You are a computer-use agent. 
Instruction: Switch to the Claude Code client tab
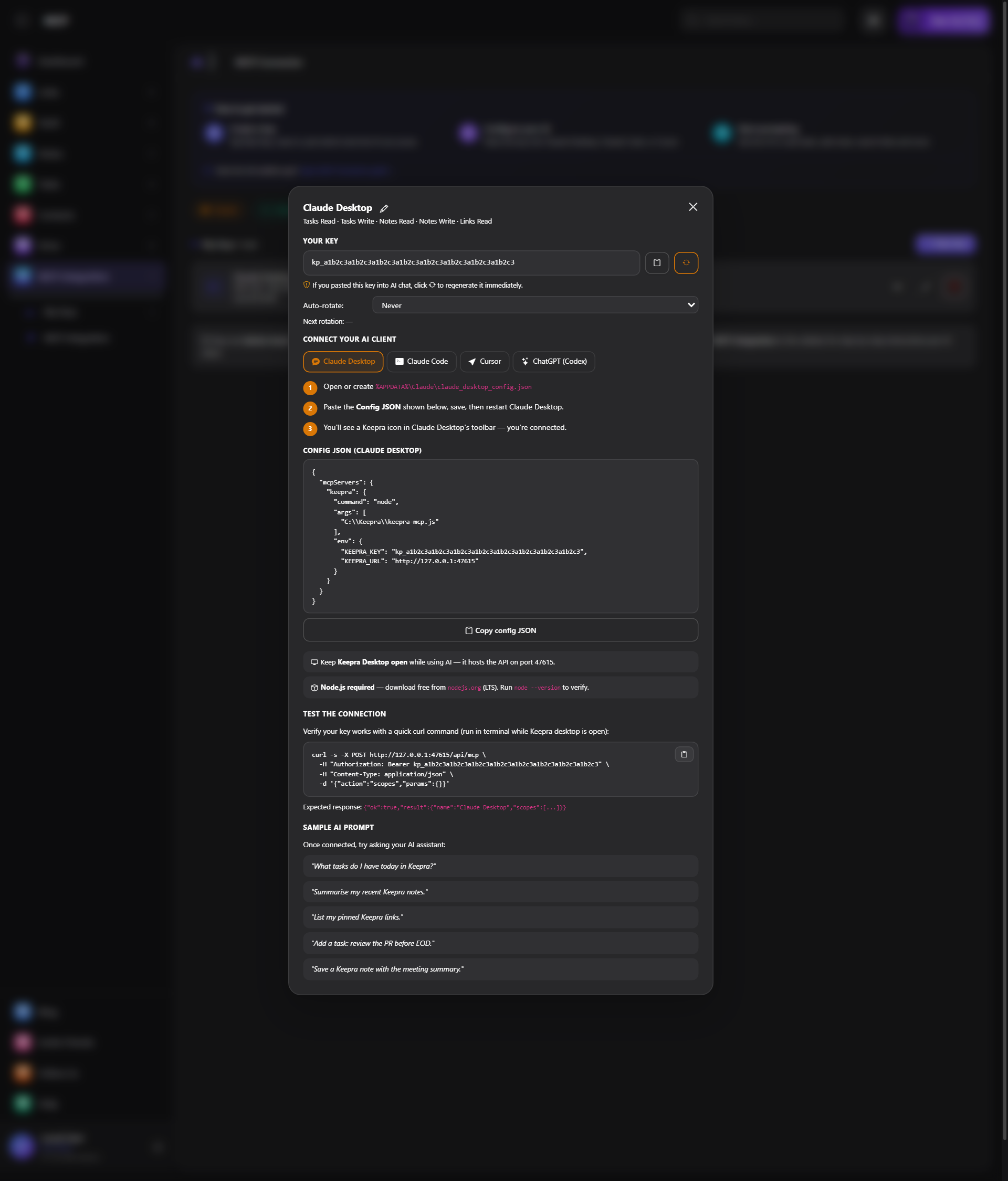pyautogui.click(x=422, y=361)
